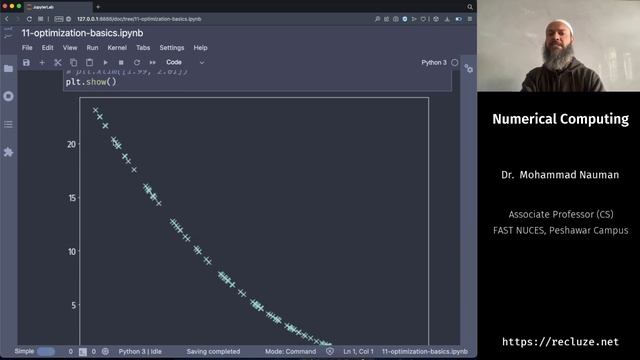The width and height of the screenshot is (640, 360).
Task: Copy the selected cell
Action: tap(73, 62)
